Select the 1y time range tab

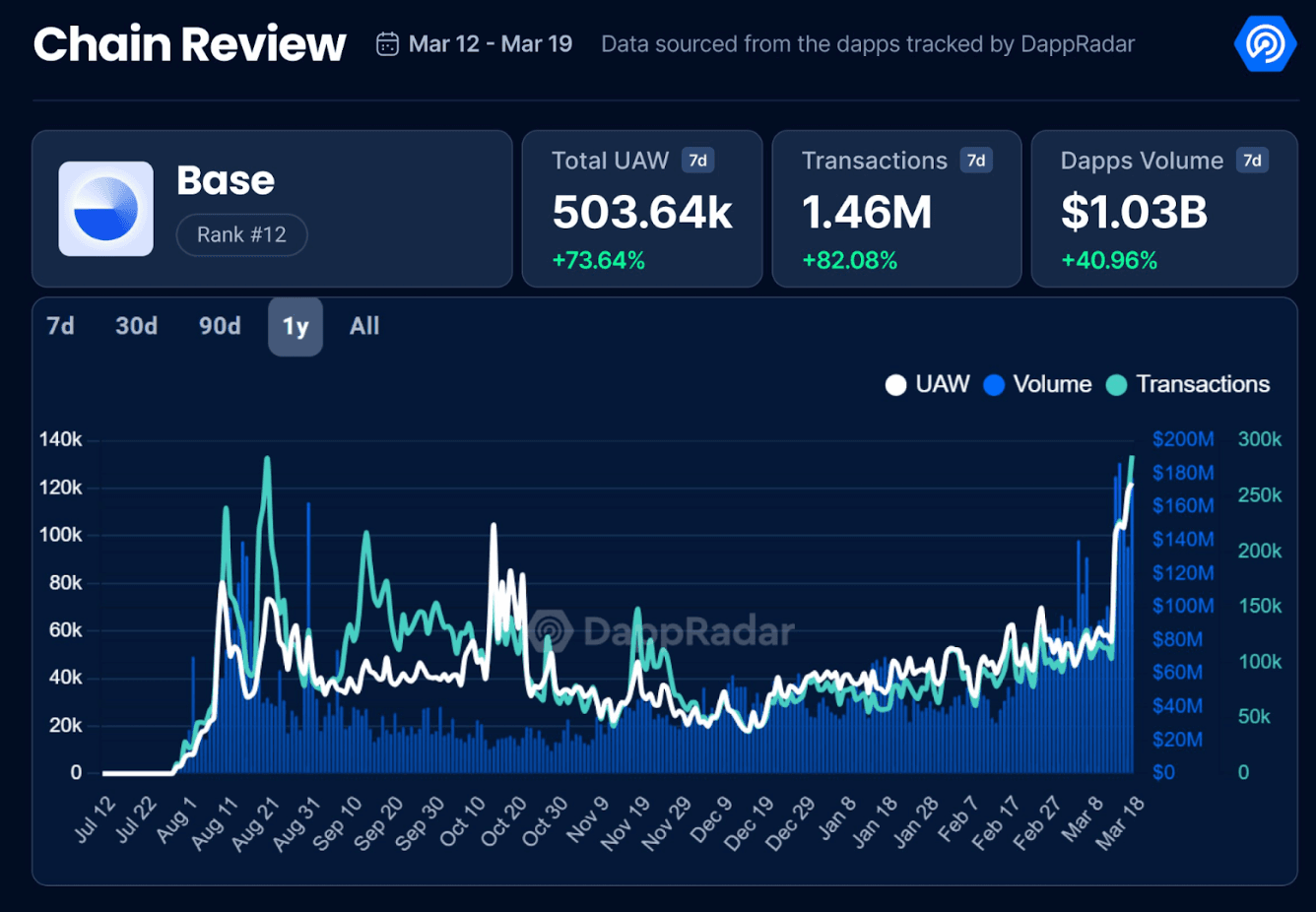[296, 327]
